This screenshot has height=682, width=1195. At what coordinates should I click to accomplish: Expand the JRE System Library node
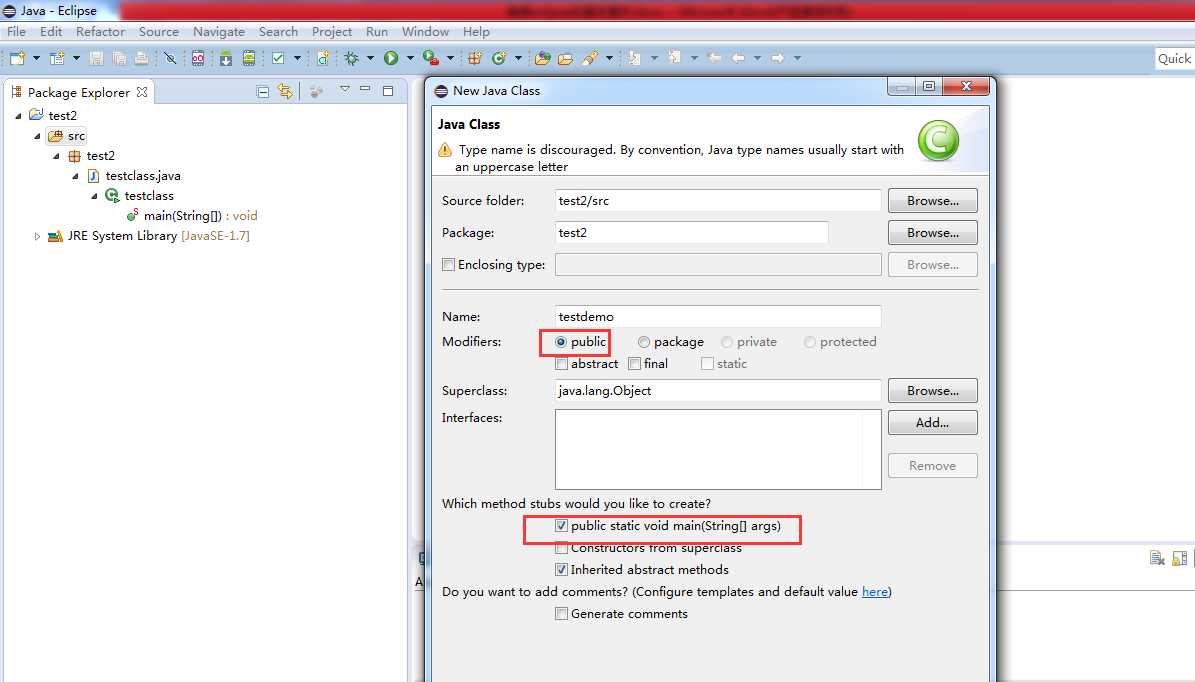37,236
